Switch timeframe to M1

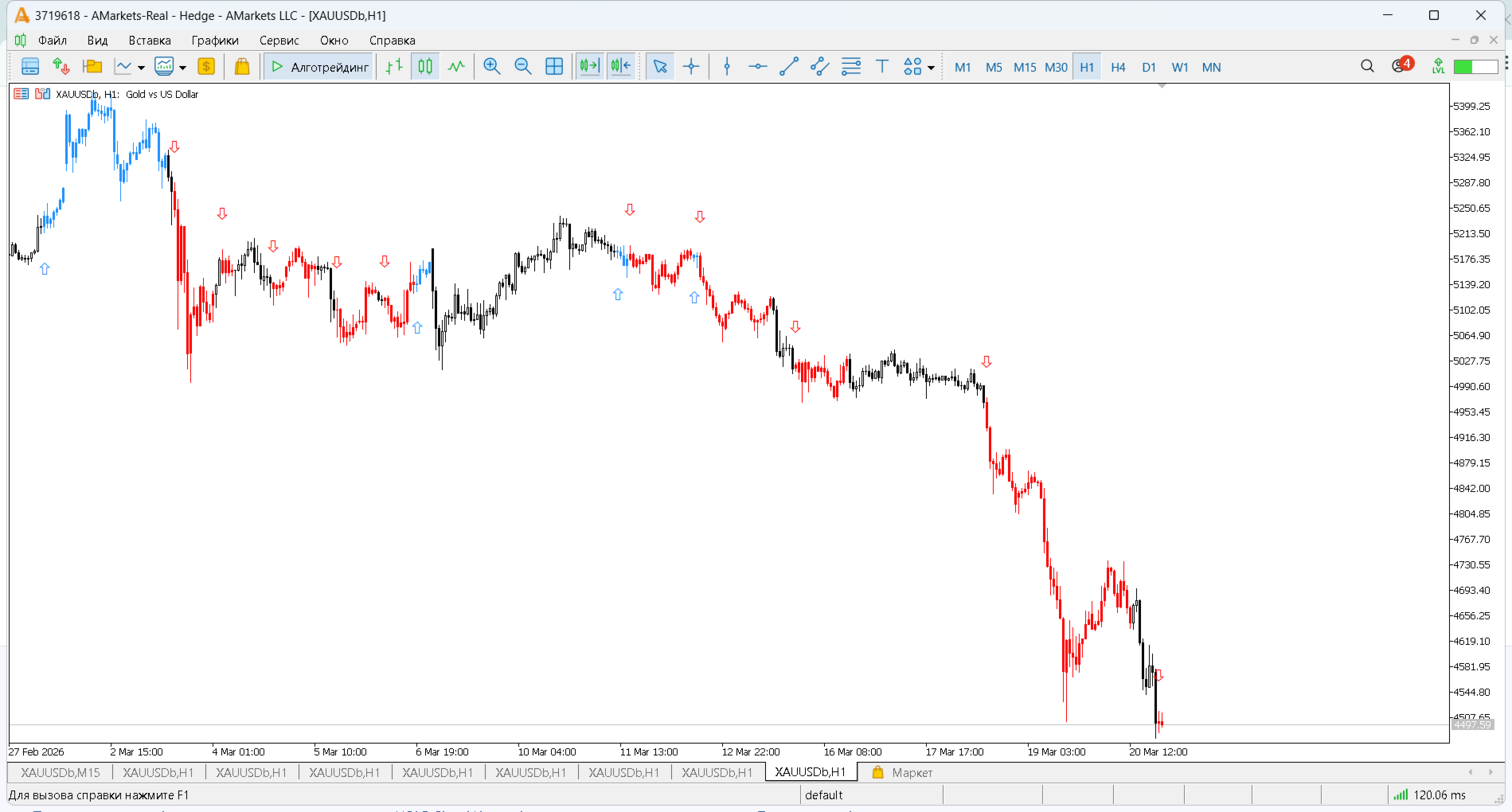pyautogui.click(x=963, y=68)
